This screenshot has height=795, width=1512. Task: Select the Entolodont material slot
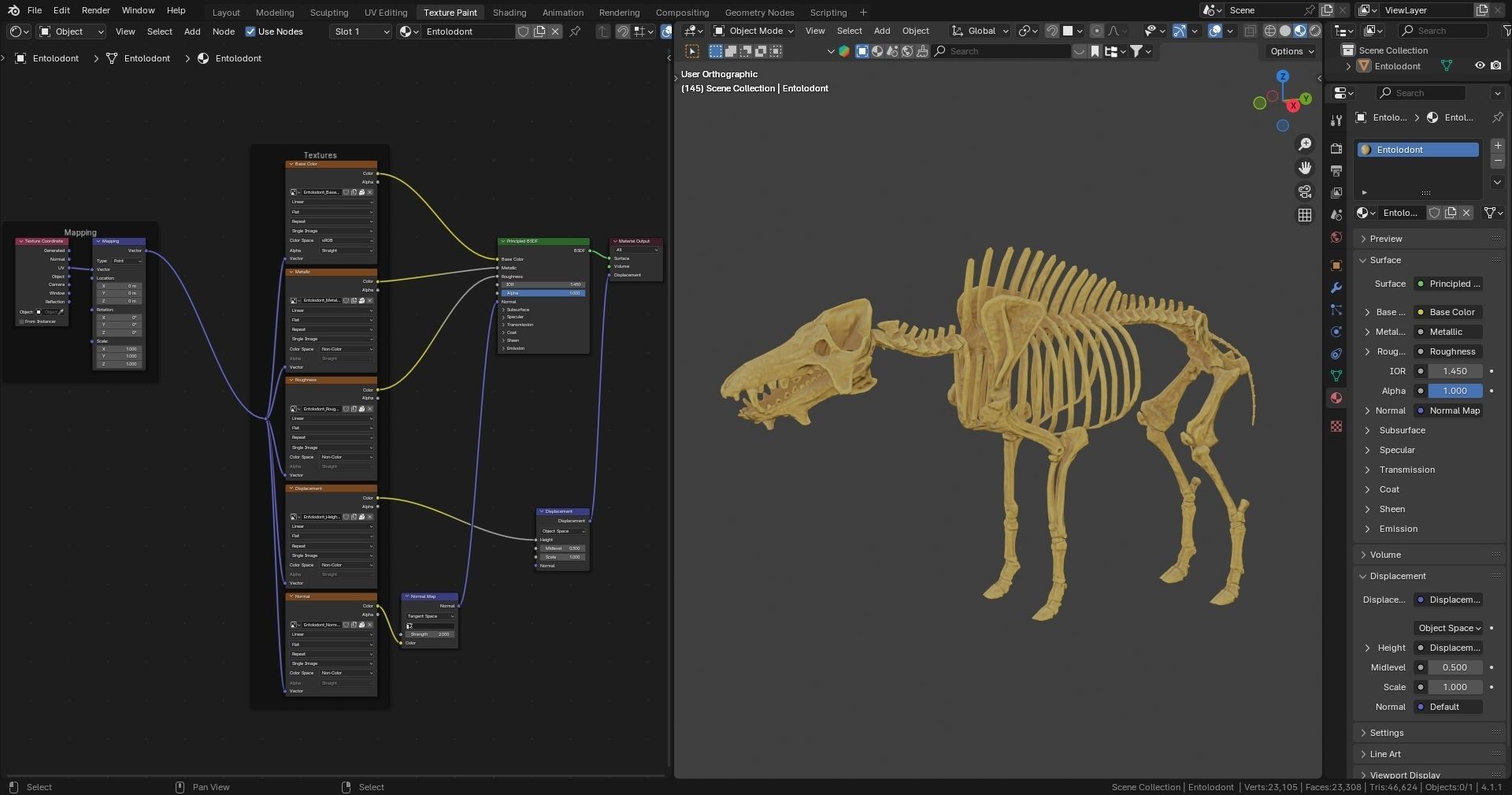[x=1418, y=150]
